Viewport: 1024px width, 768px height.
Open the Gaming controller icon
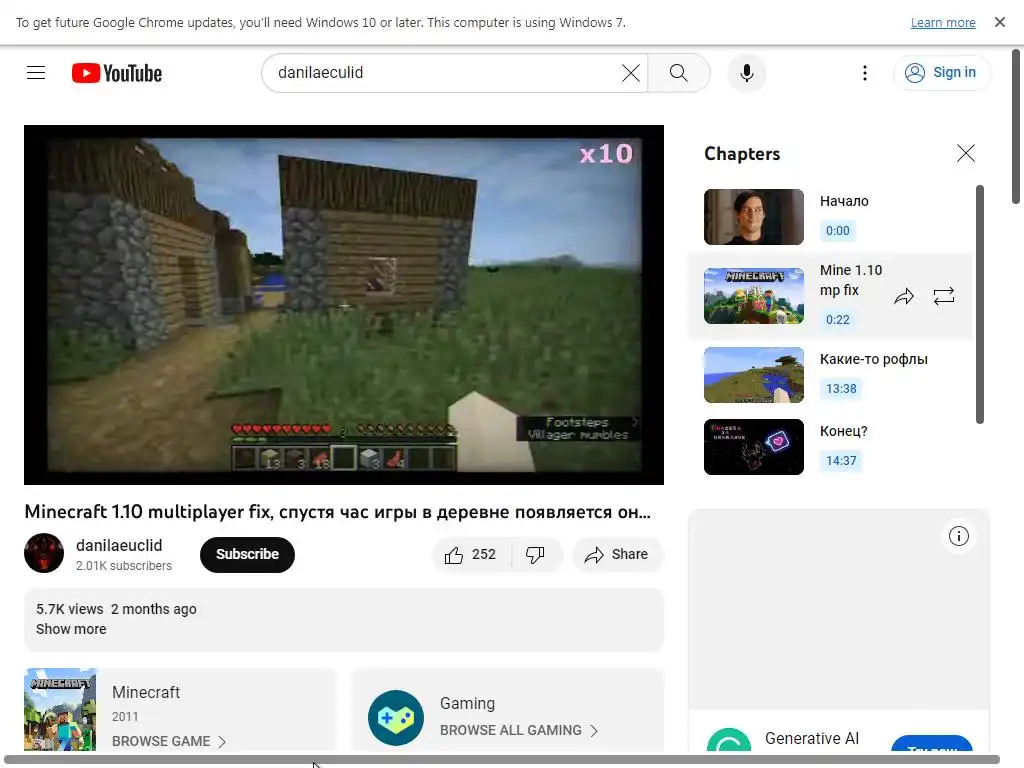[396, 718]
